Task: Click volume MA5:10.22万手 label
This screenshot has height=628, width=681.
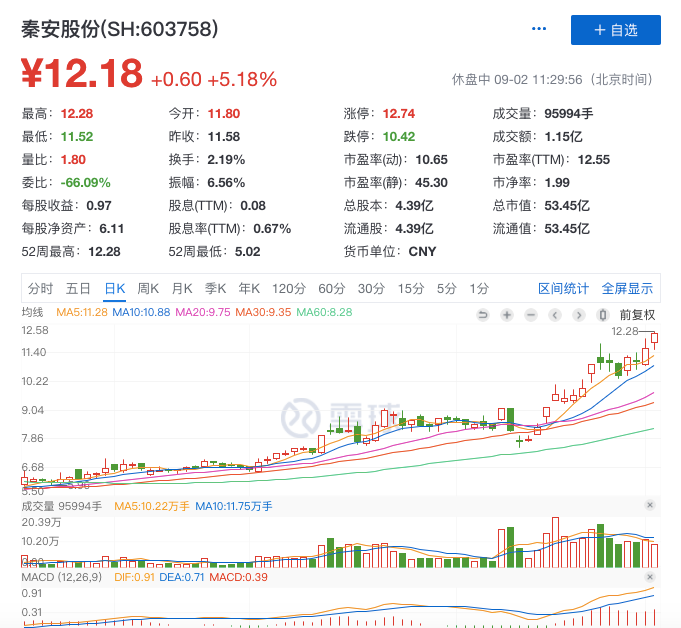Action: click(152, 506)
